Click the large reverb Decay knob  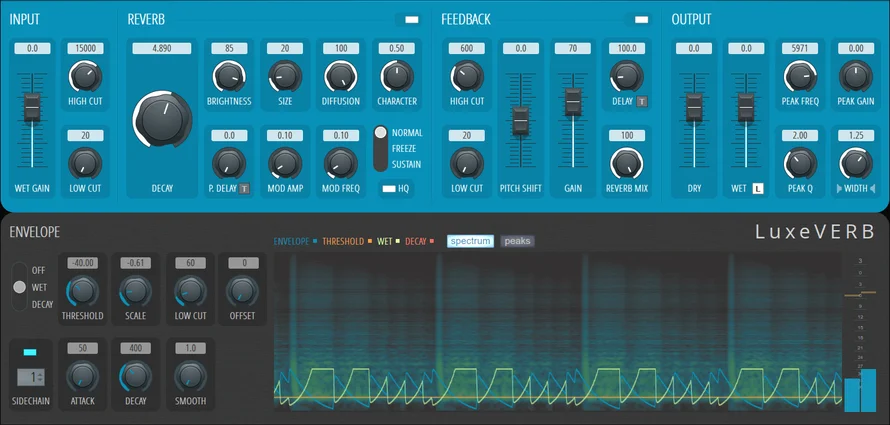pyautogui.click(x=163, y=119)
